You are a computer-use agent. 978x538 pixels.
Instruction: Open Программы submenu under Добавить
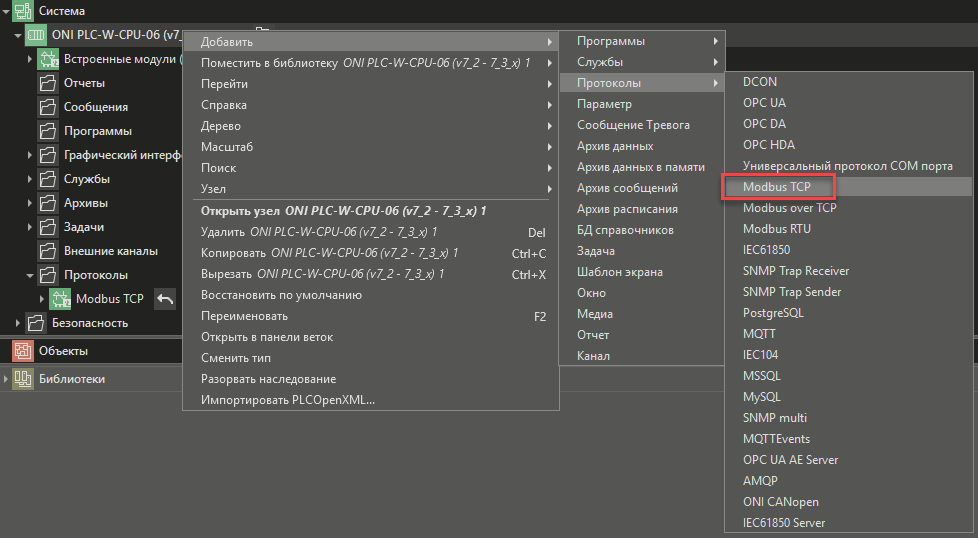[x=642, y=41]
